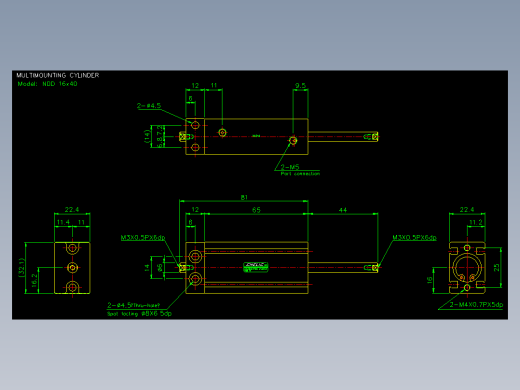The height and width of the screenshot is (390, 520).
Task: Select the left-side 'M3X0.5PX6dp' callout
Action: [143, 238]
